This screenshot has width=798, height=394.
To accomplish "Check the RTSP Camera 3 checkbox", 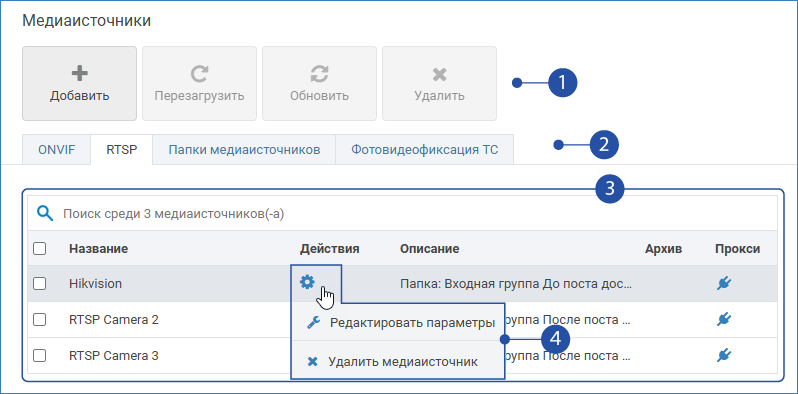I will [39, 355].
